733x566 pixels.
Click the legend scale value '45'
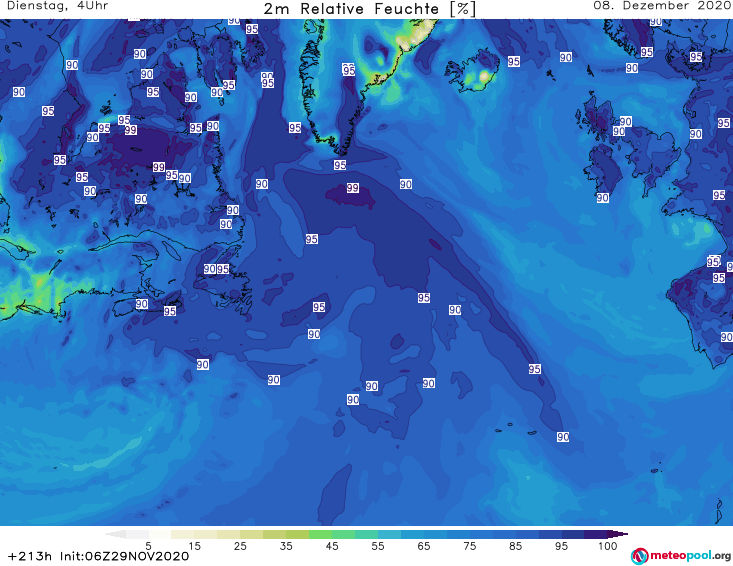pyautogui.click(x=332, y=546)
